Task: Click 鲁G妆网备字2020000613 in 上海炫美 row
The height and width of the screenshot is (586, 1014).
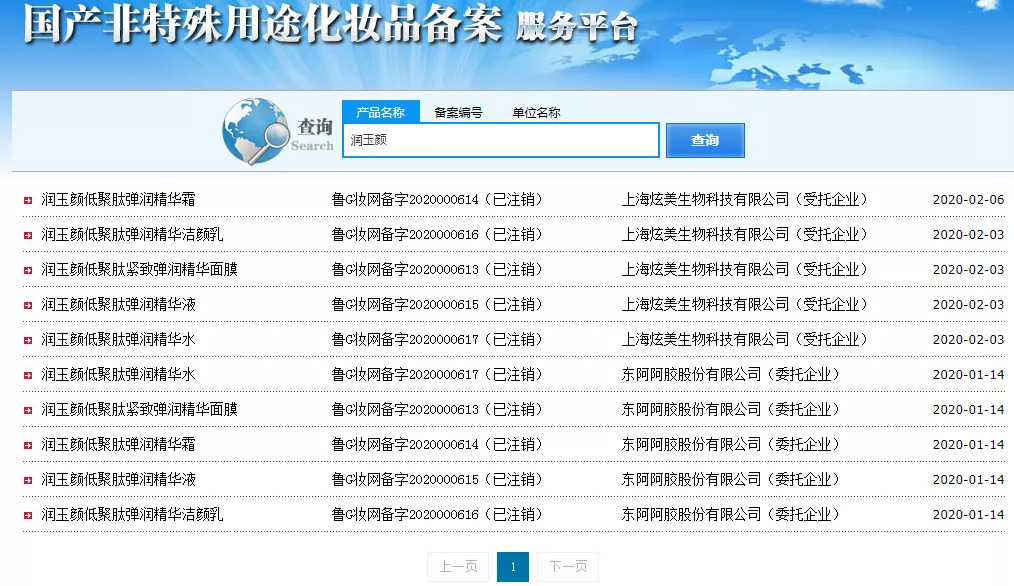Action: pos(405,269)
